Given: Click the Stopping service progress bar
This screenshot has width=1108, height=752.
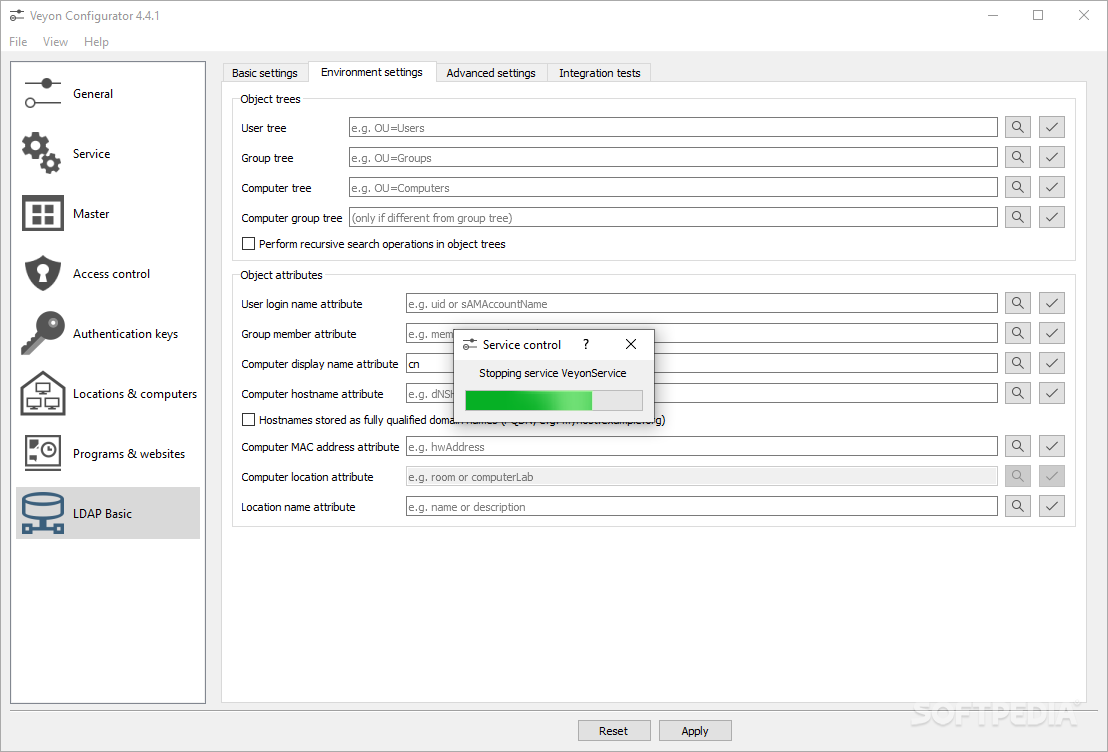Looking at the screenshot, I should pos(554,401).
